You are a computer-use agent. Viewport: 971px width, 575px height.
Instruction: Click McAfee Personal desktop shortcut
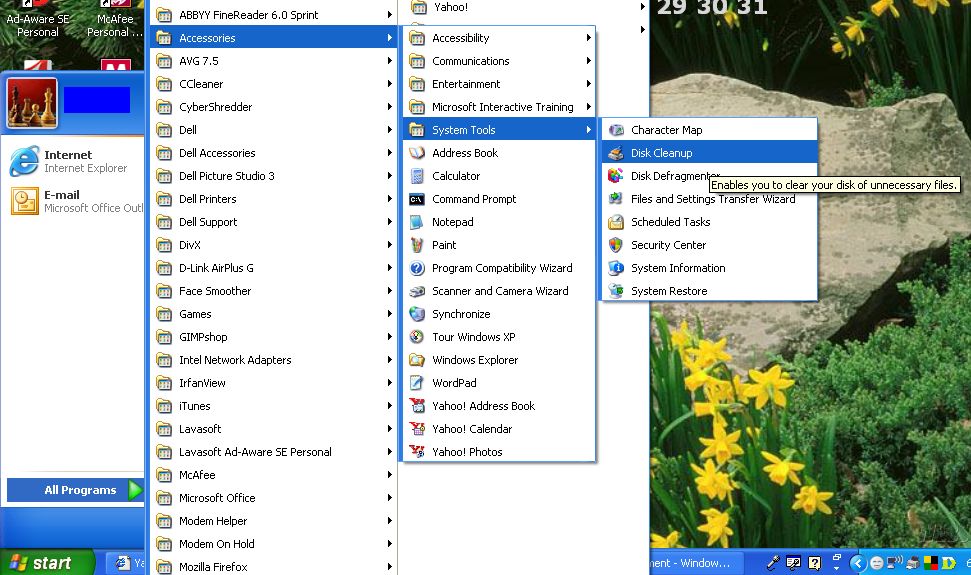pyautogui.click(x=115, y=20)
